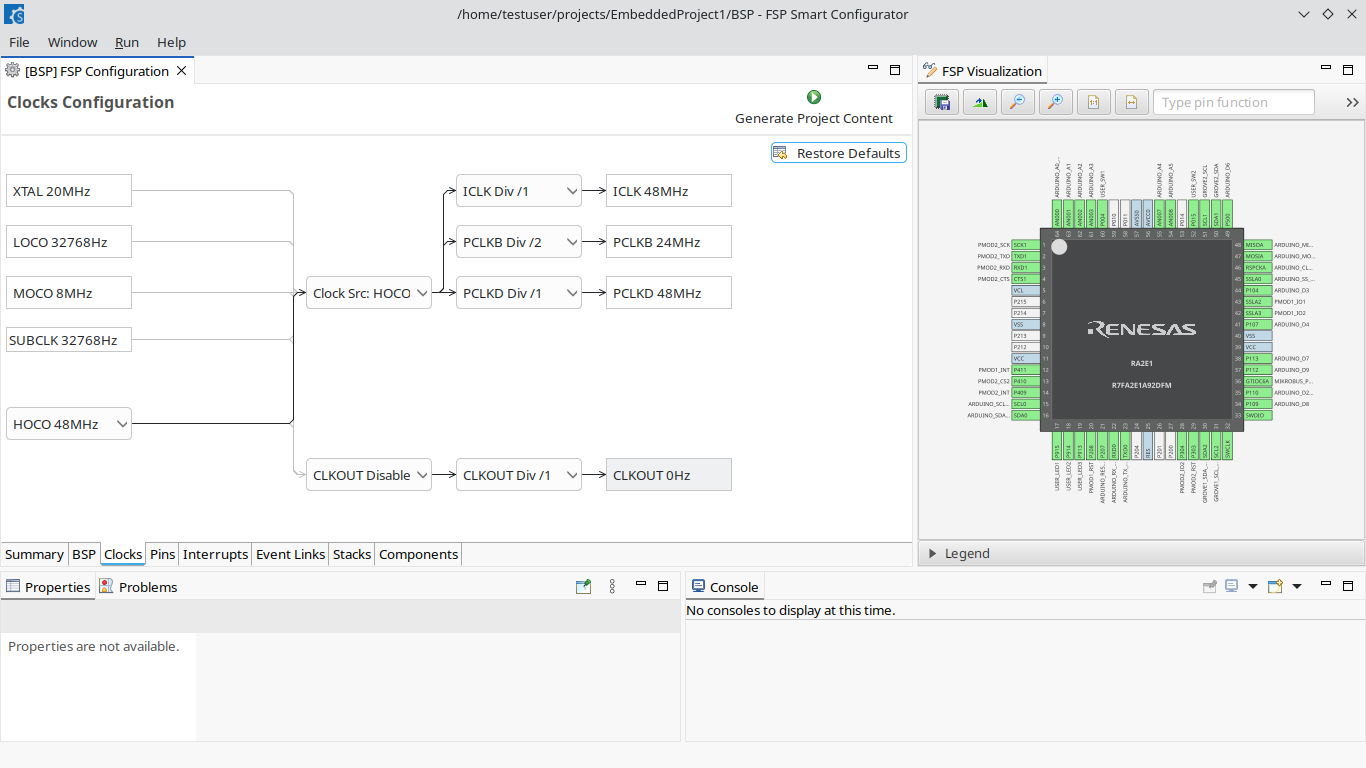Zoom out of the chip visualization
This screenshot has height=768, width=1366.
[1017, 102]
